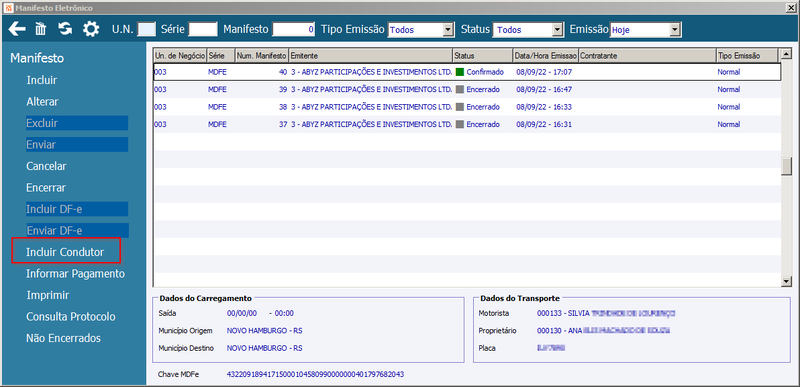Click the scrollbar down arrow
The width and height of the screenshot is (800, 387).
[x=786, y=281]
